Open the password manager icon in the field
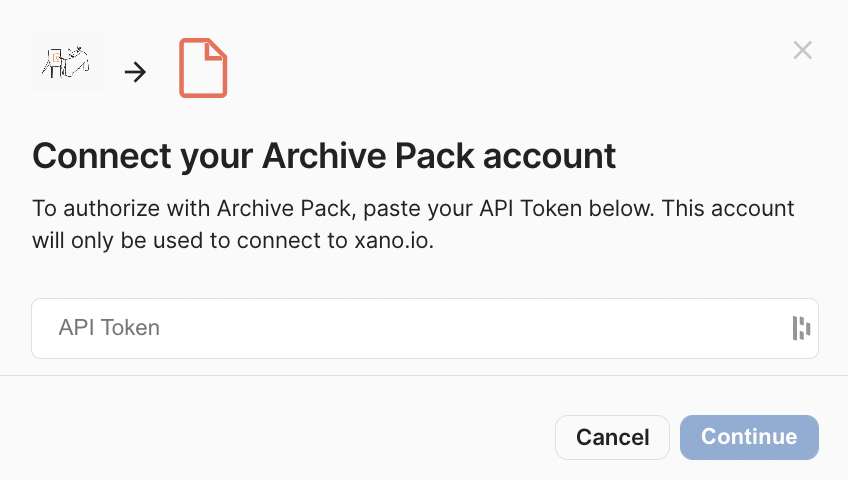The image size is (848, 480). coord(800,328)
